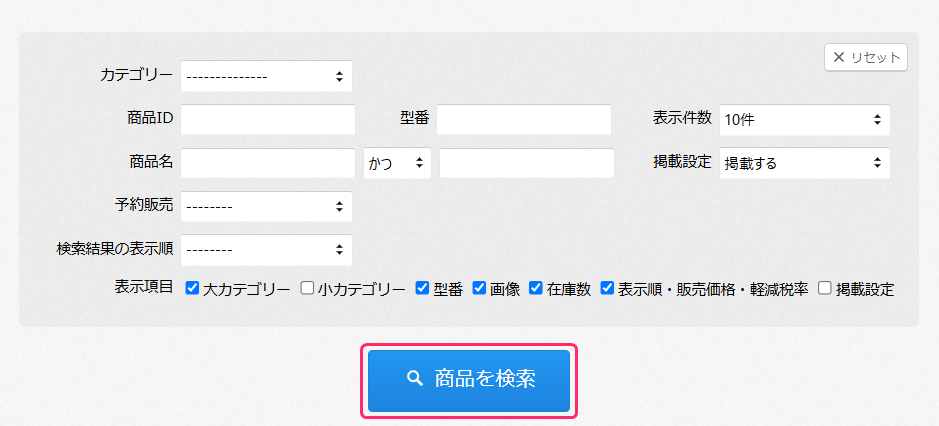The width and height of the screenshot is (939, 426).
Task: Click the magnifier icon on search button
Action: pos(415,379)
